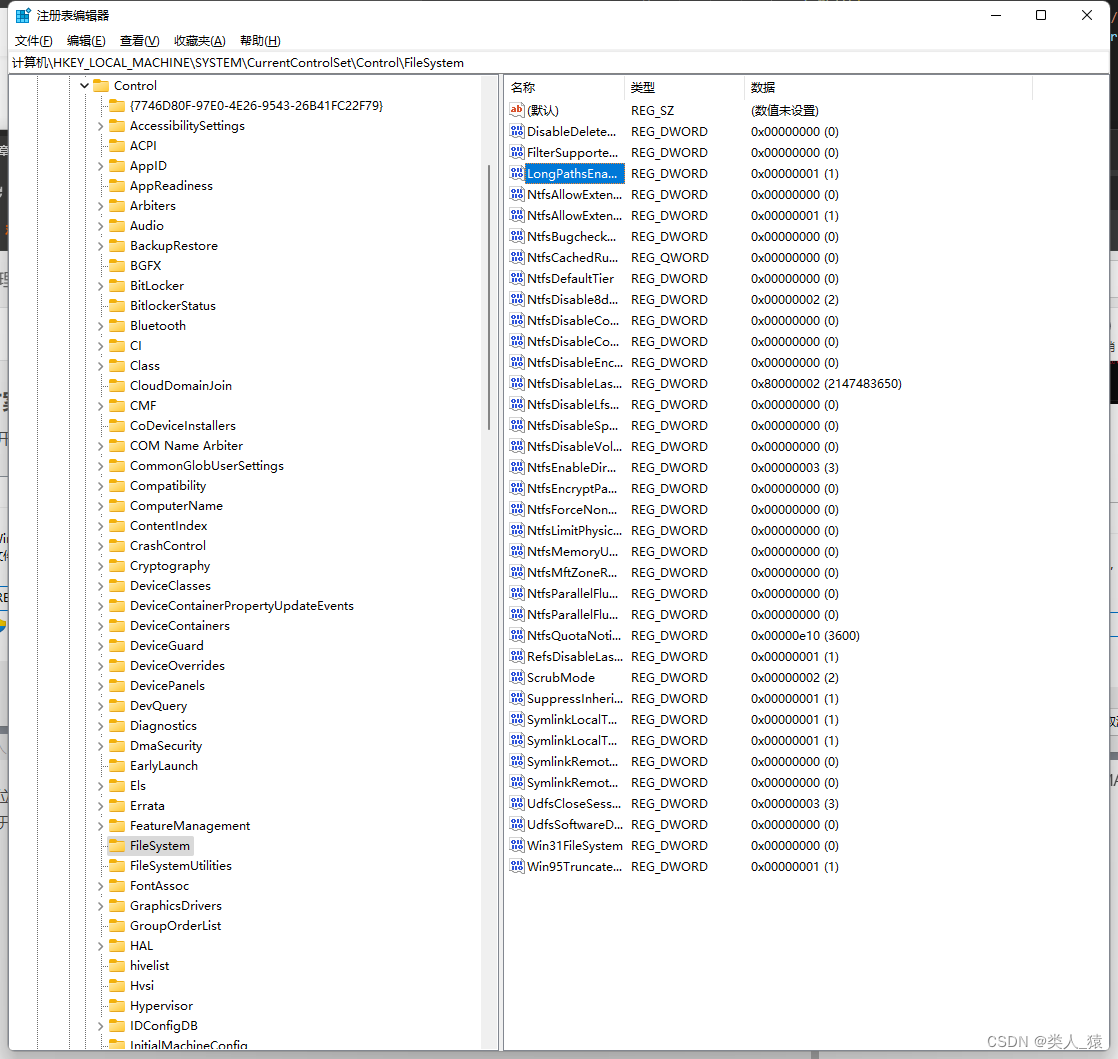Expand the FeatureManagement tree node
Viewport: 1118px width, 1059px height.
(x=100, y=825)
